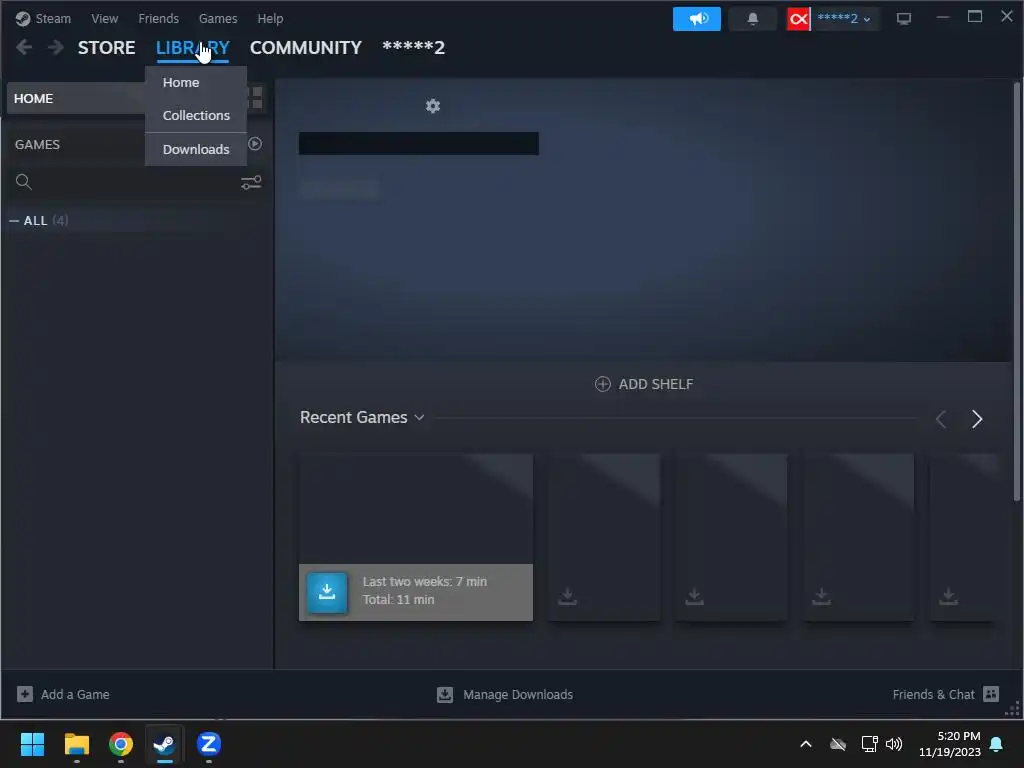This screenshot has width=1024, height=768.
Task: Open the Games menu
Action: coord(217,18)
